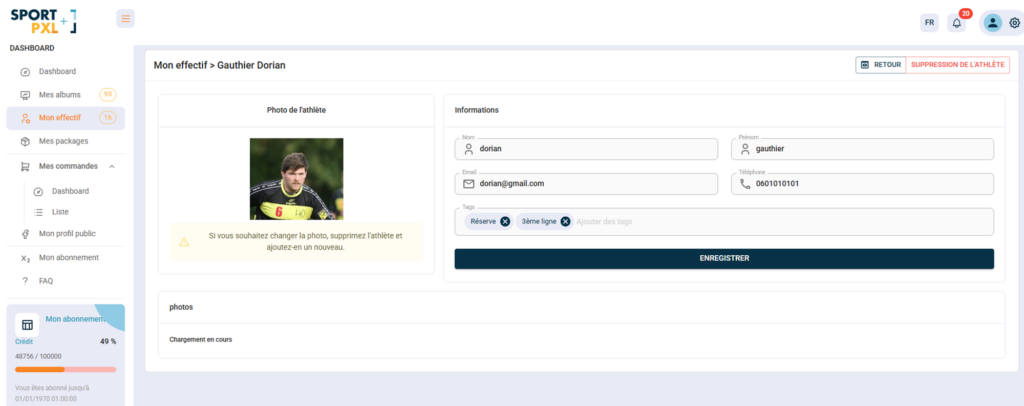Click the subscription card icon
Viewport: 1024px width, 406px height.
pos(27,325)
